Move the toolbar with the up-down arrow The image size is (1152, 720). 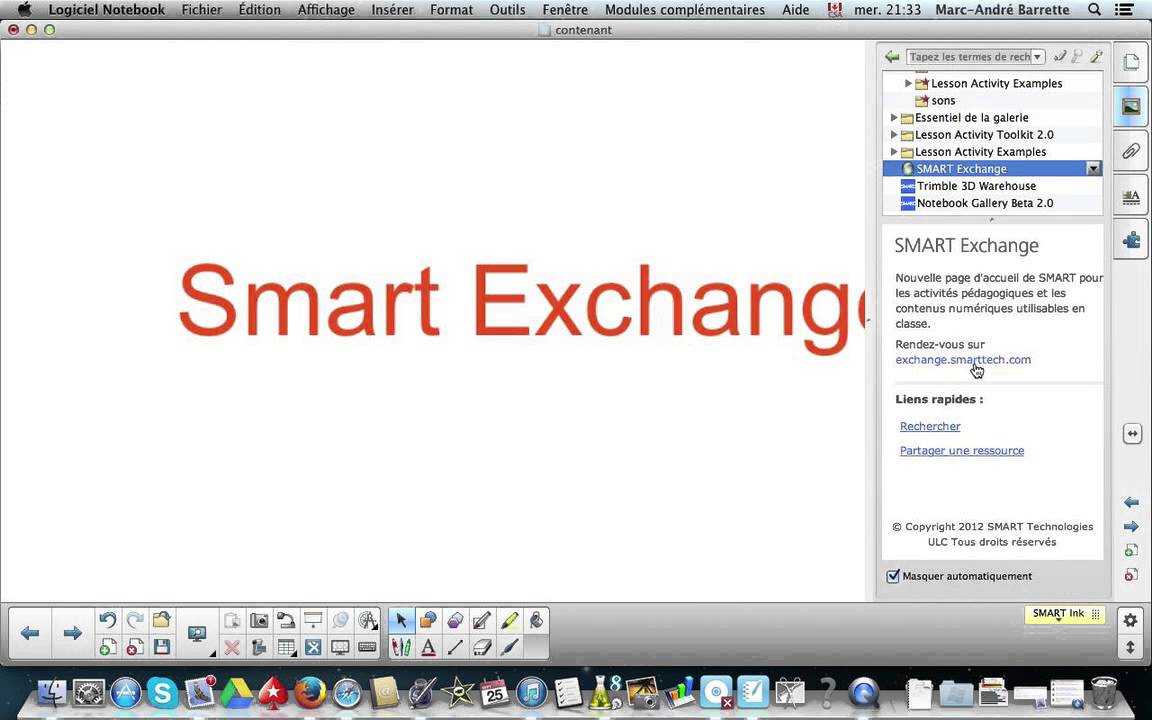(x=1130, y=647)
